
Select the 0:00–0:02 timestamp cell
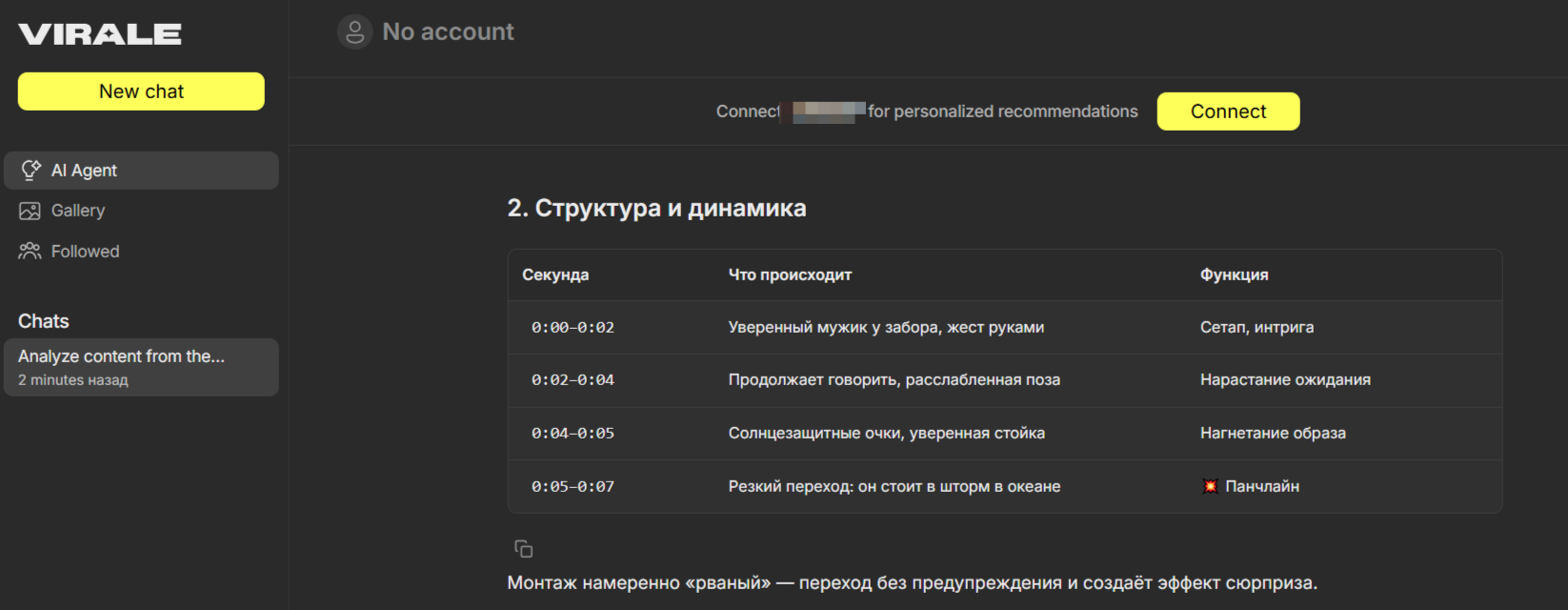(573, 327)
